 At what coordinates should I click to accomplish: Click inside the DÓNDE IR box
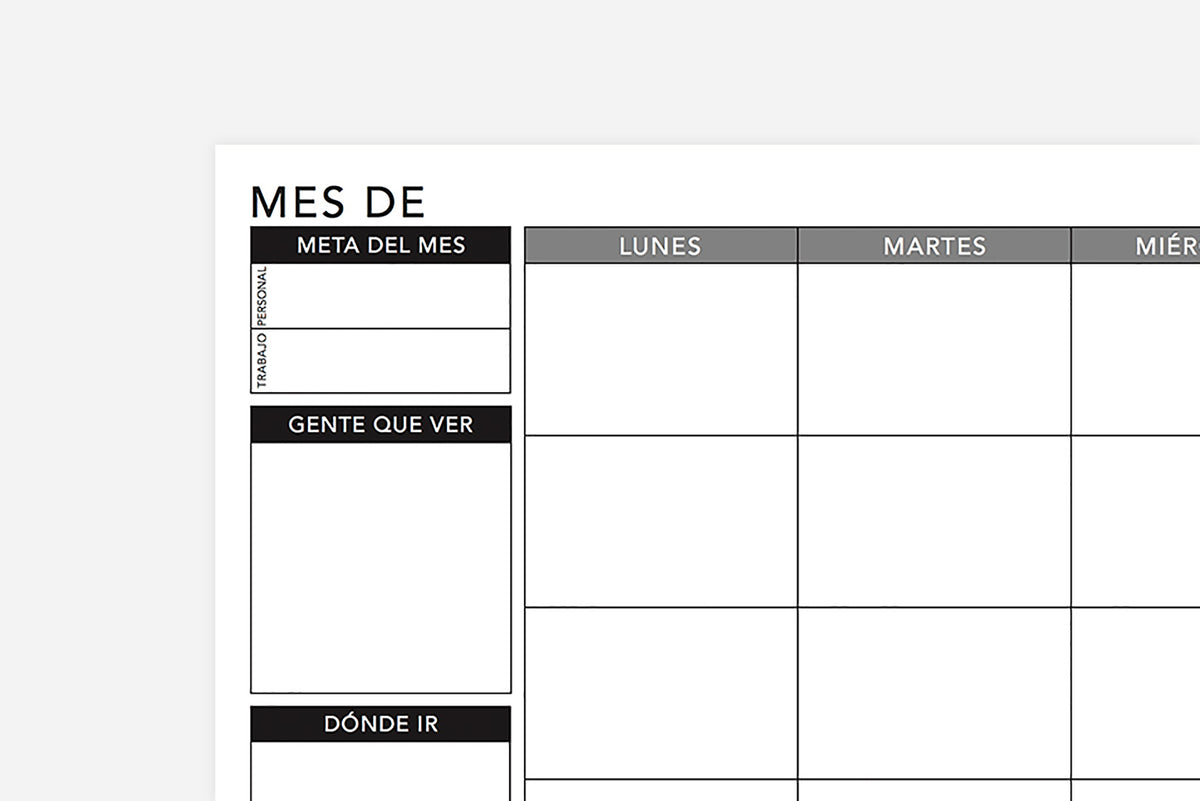(x=381, y=771)
